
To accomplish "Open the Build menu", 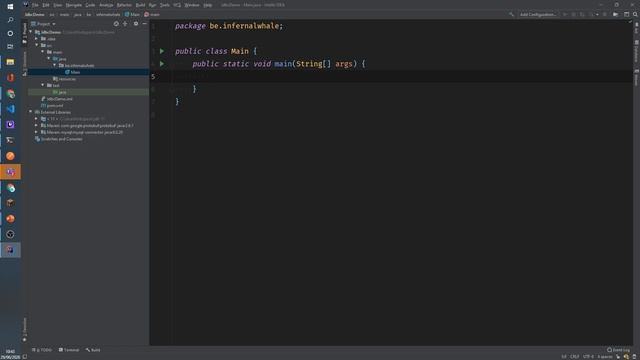I will (x=140, y=5).
